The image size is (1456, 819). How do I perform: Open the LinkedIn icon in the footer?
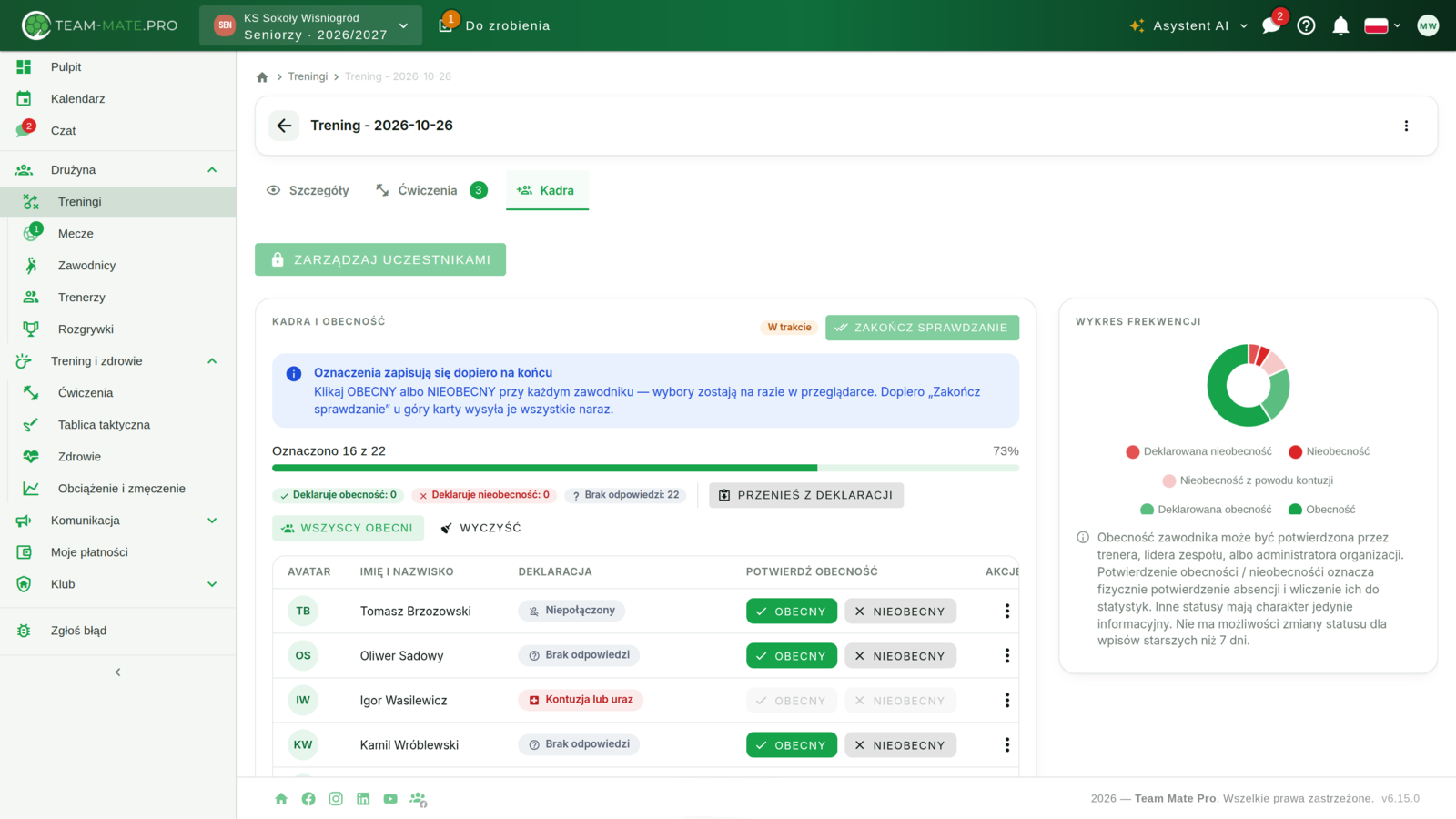point(363,799)
